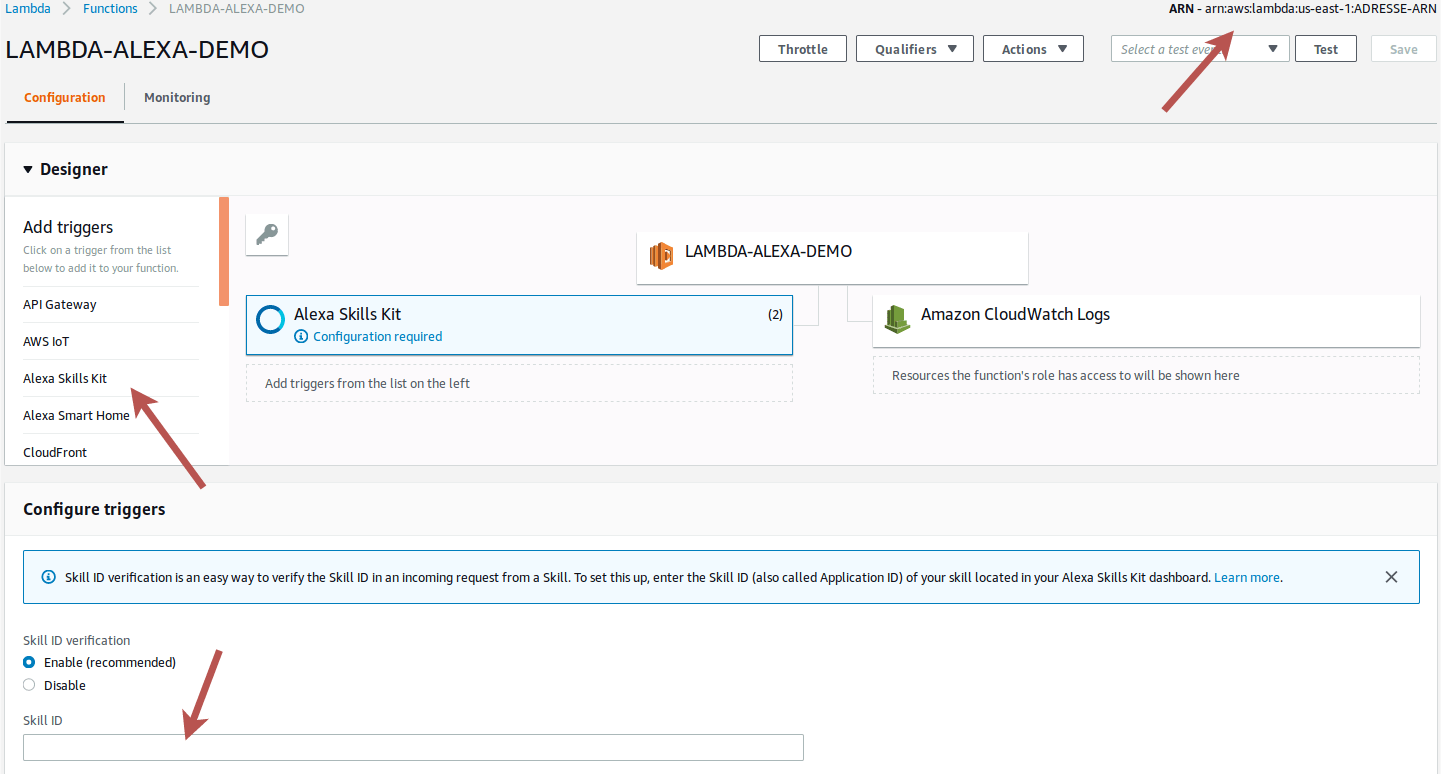The width and height of the screenshot is (1441, 775).
Task: Dismiss the Skill ID verification banner
Action: (x=1391, y=577)
